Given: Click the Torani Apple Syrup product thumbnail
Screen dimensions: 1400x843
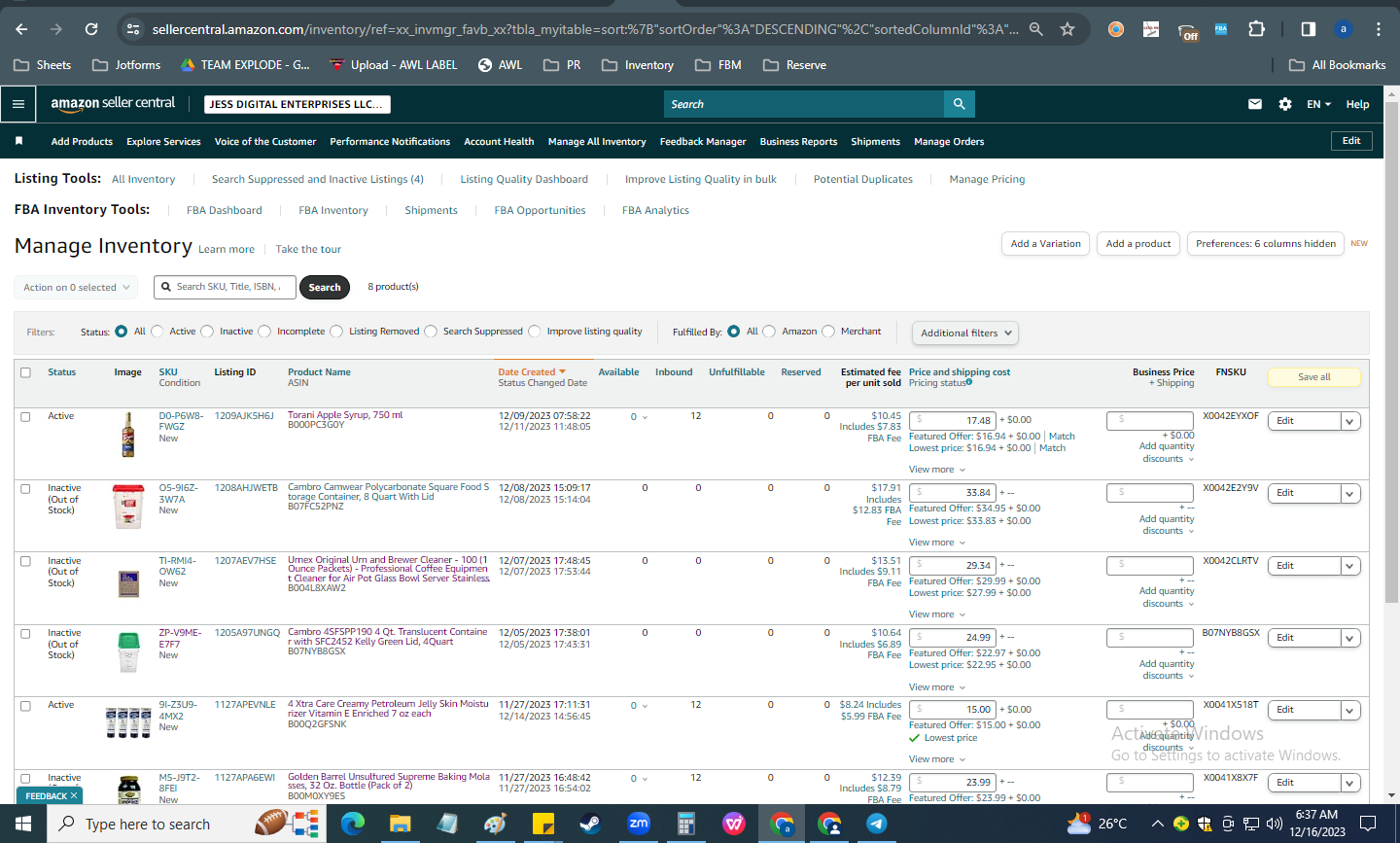Looking at the screenshot, I should click(x=127, y=434).
